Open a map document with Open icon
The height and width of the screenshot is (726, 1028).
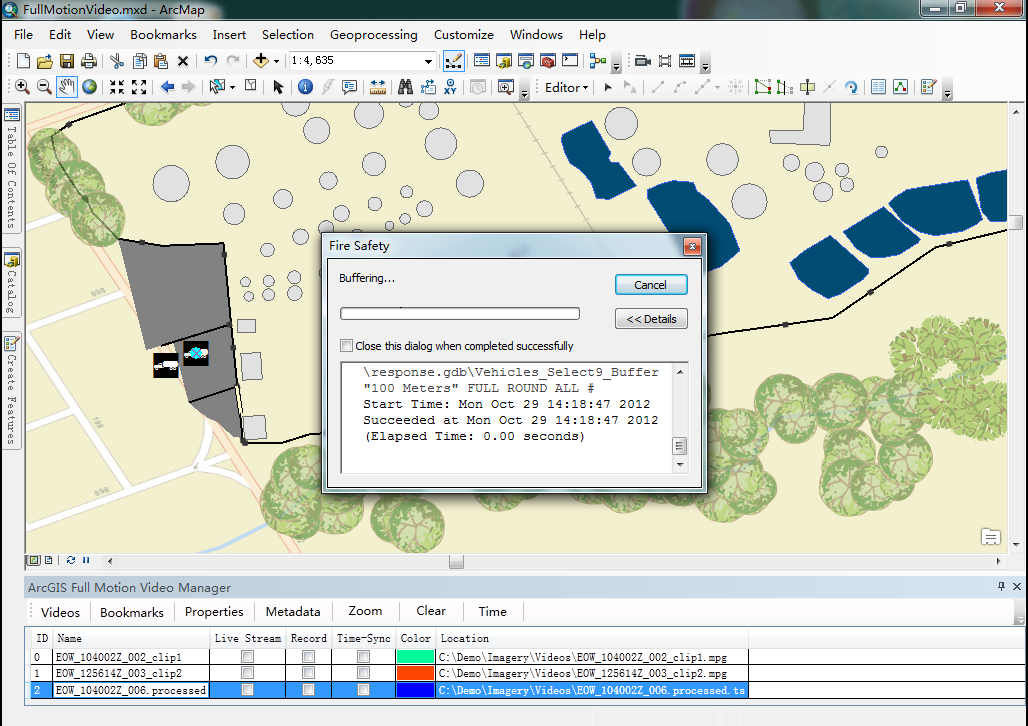(x=45, y=61)
